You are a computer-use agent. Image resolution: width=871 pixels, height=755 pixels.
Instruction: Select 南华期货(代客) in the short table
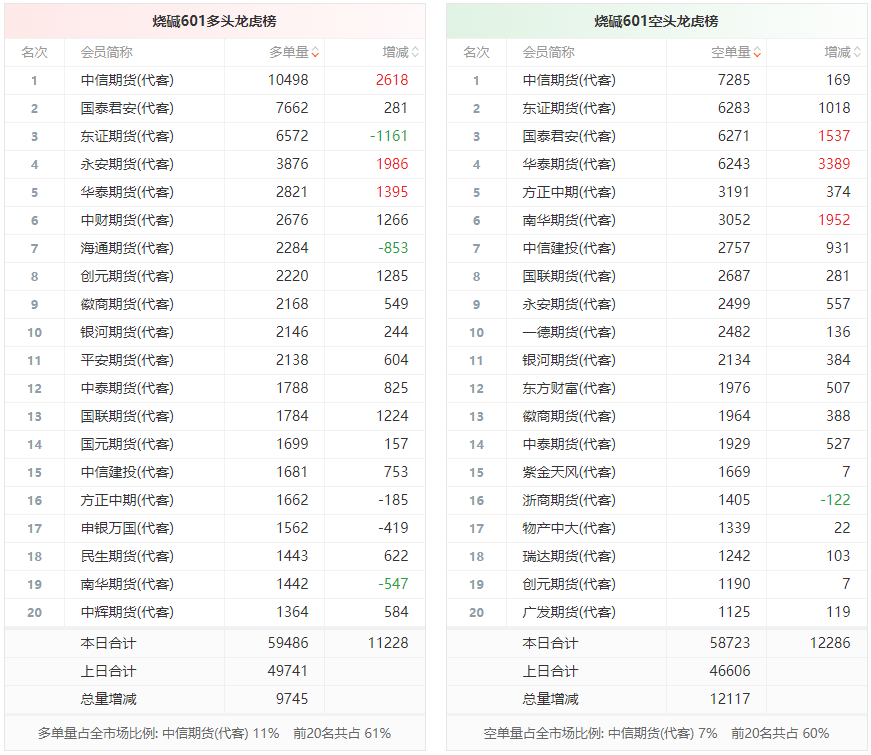click(x=569, y=221)
